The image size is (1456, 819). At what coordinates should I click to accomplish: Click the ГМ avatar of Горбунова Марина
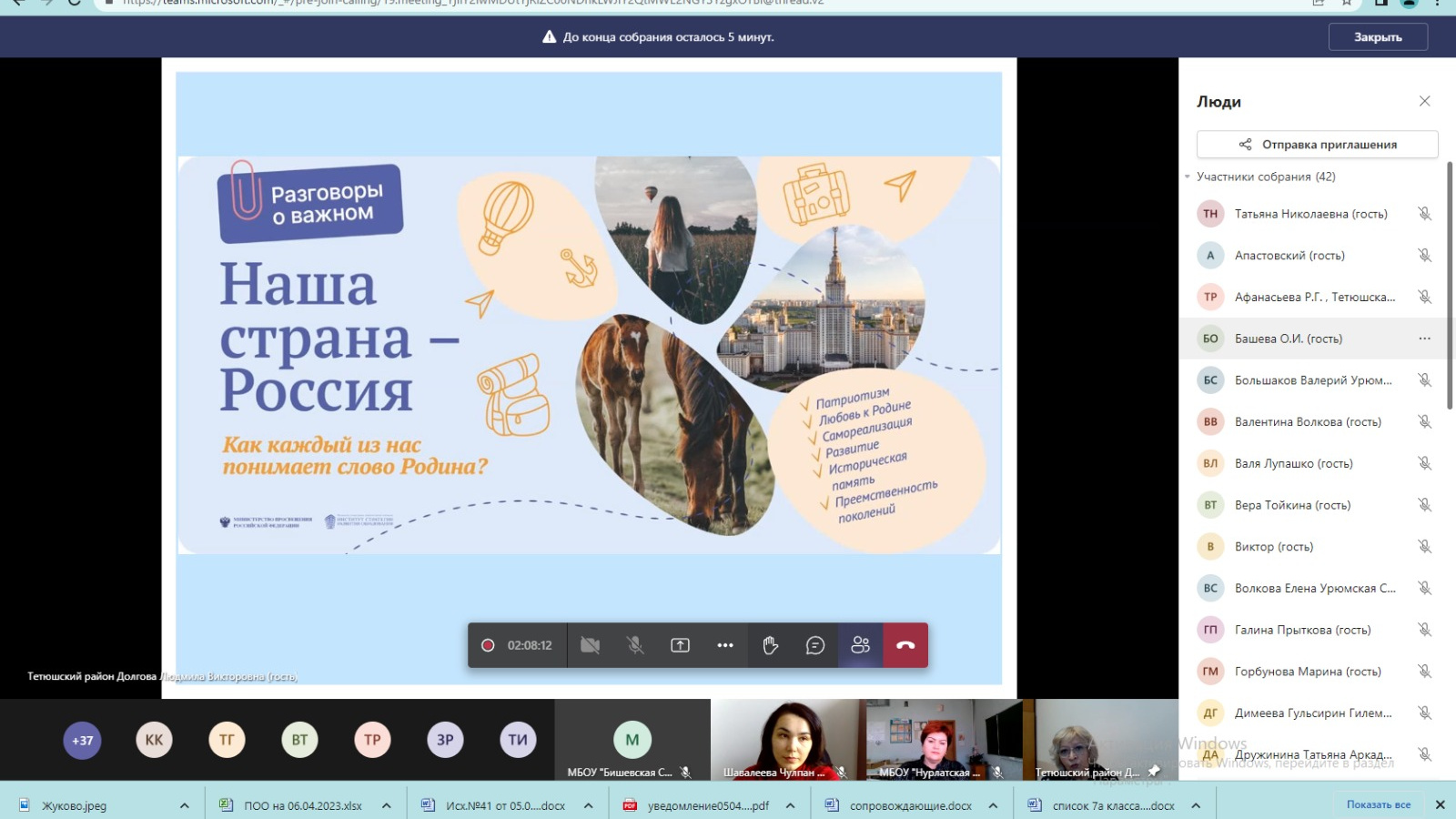[1210, 672]
